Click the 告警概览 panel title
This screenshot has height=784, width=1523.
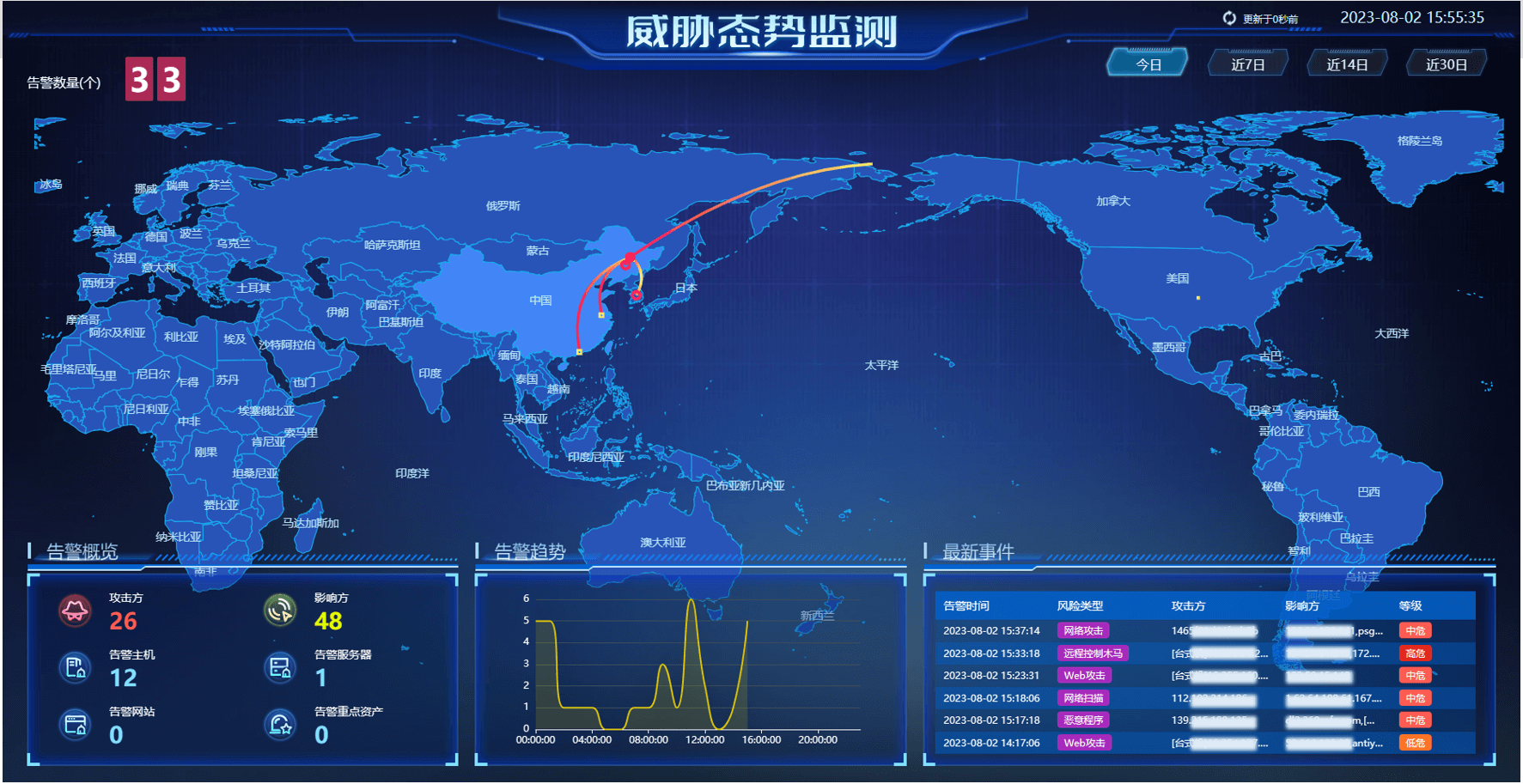click(x=82, y=552)
